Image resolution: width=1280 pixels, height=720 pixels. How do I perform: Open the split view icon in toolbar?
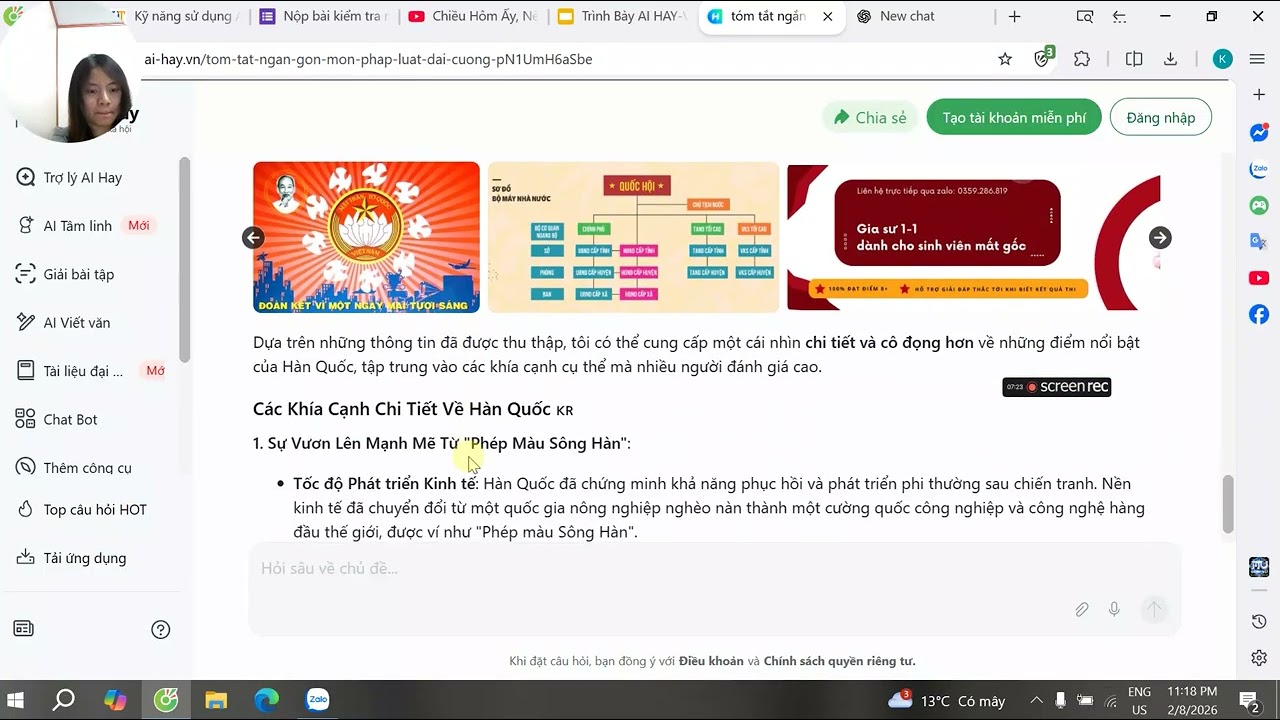1133,59
